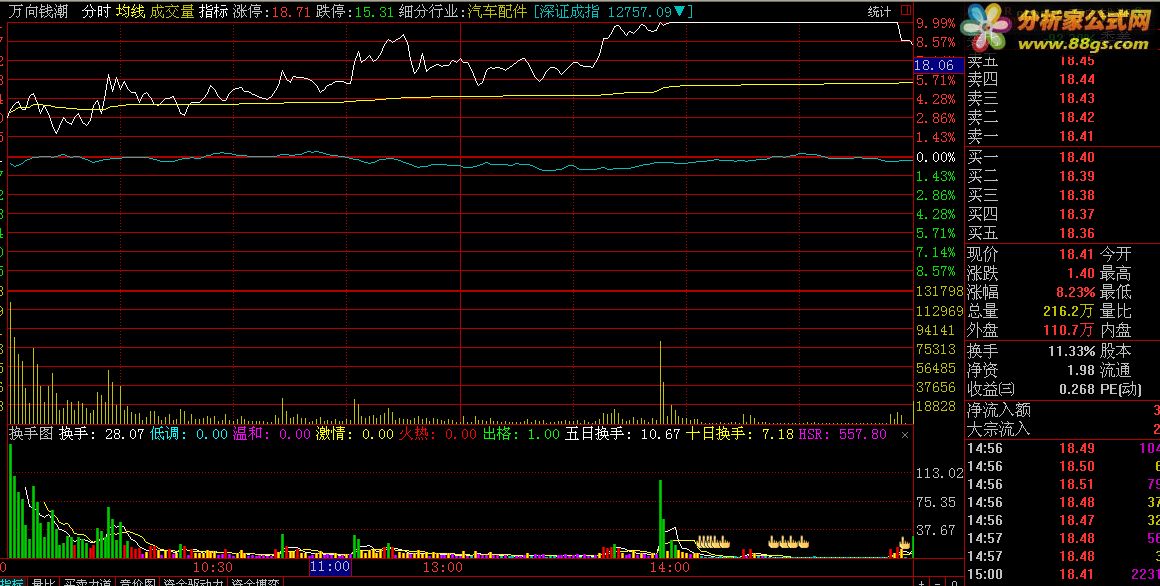Click the HSR value 557.80
Image resolution: width=1160 pixels, height=586 pixels.
coord(863,434)
